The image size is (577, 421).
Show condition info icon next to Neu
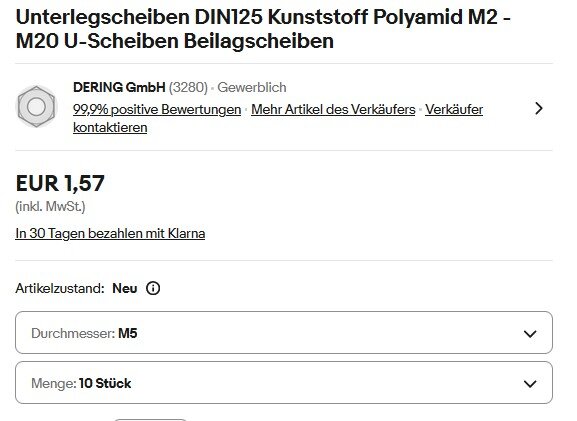(153, 288)
